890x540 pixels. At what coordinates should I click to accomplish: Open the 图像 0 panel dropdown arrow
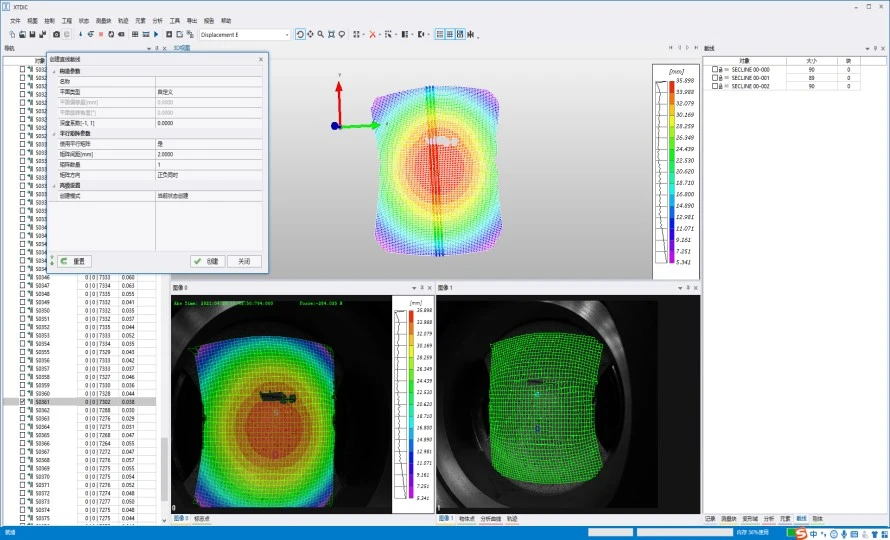pyautogui.click(x=414, y=288)
